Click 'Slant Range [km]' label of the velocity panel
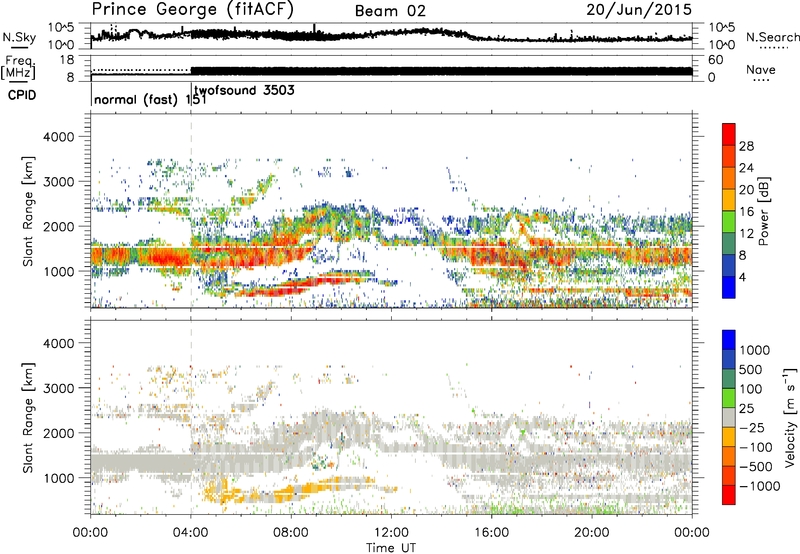This screenshot has width=800, height=554. [28, 418]
